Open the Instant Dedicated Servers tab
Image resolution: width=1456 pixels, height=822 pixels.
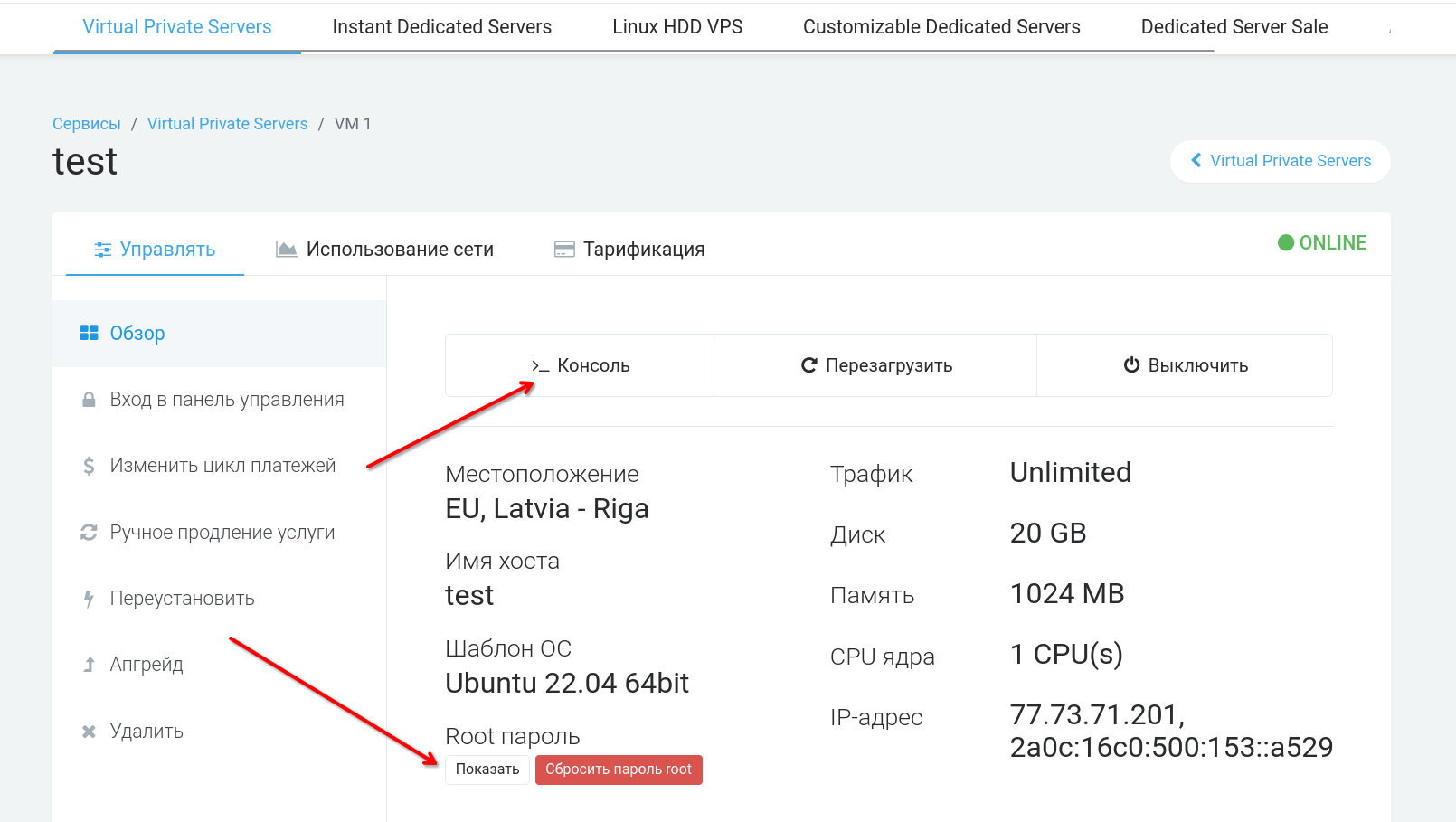point(442,26)
